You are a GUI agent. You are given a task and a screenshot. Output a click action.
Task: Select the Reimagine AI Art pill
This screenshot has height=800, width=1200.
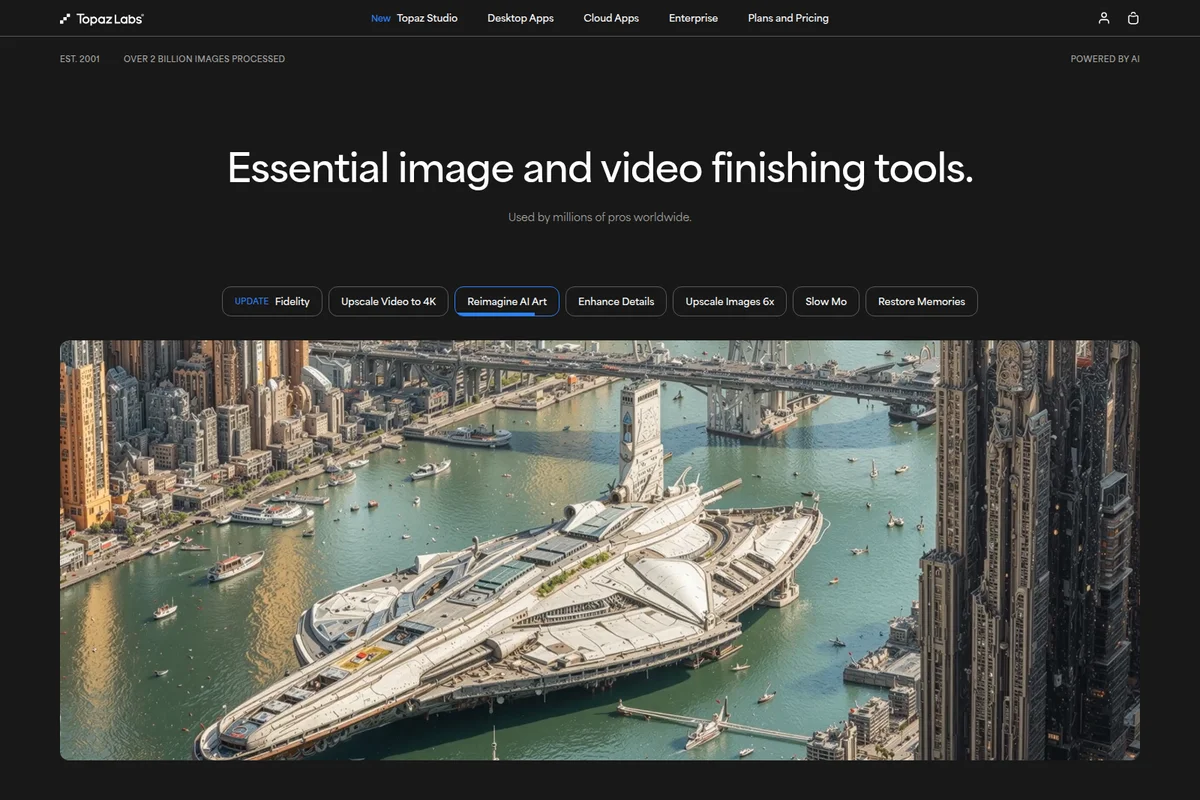click(506, 301)
